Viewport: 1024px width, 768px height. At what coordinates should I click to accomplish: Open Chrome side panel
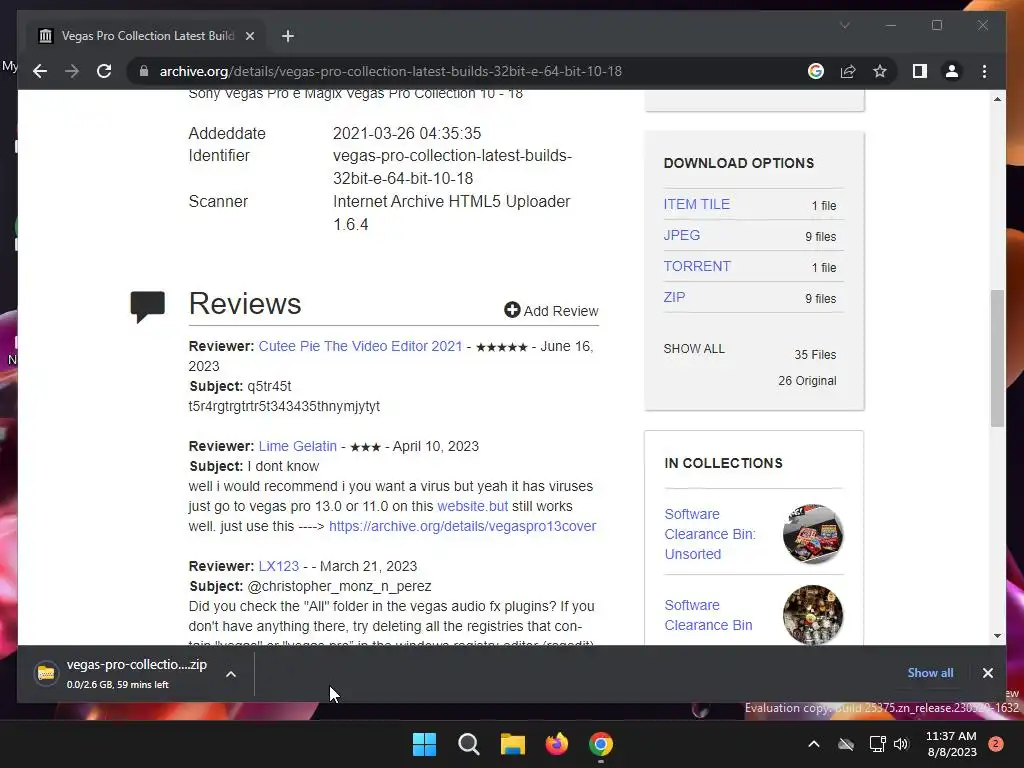[x=920, y=71]
